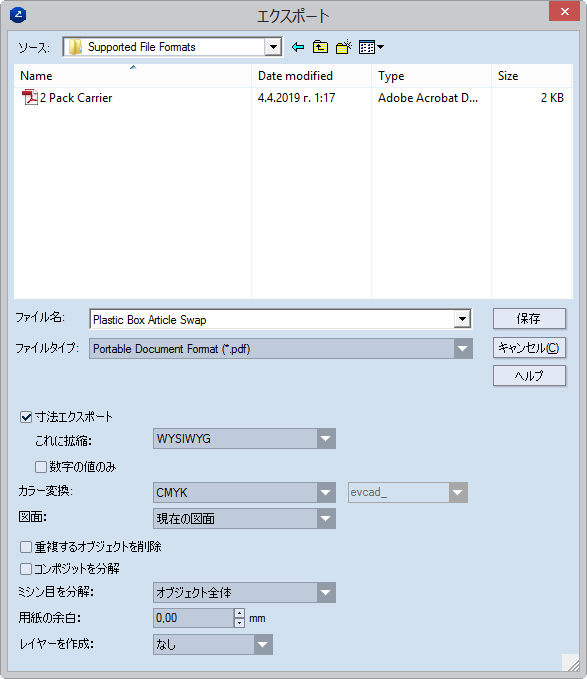
Task: Enable the 数字の値のみ checkbox
Action: (41, 467)
